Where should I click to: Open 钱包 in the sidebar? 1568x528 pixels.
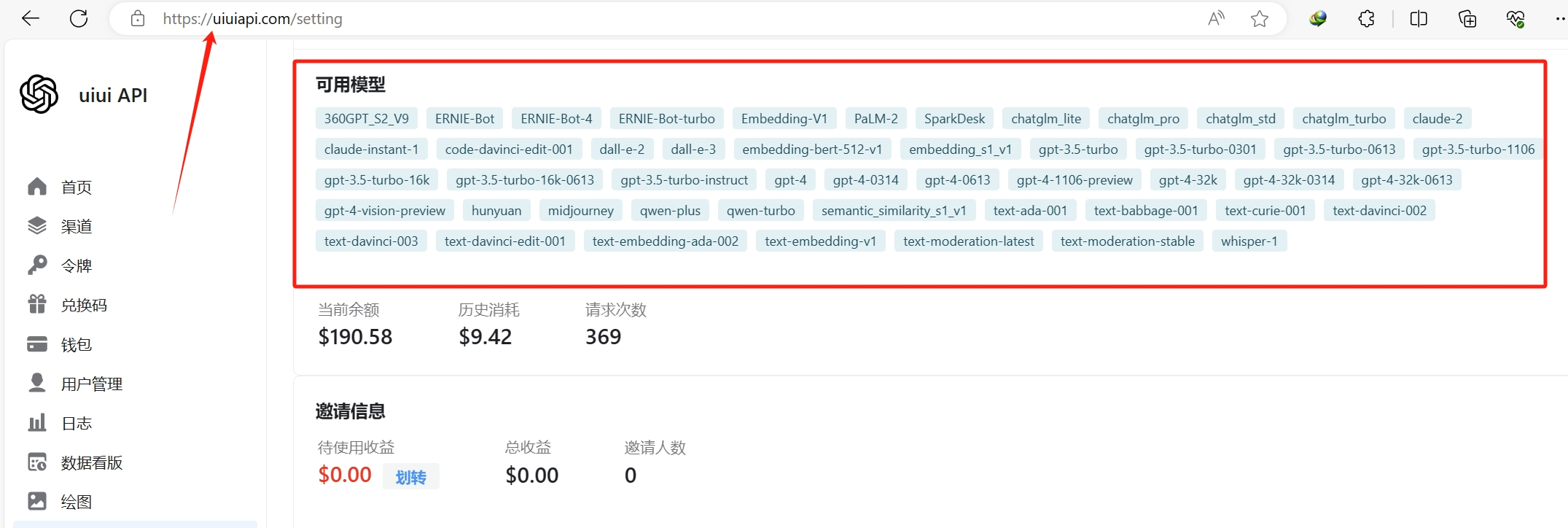(x=77, y=345)
